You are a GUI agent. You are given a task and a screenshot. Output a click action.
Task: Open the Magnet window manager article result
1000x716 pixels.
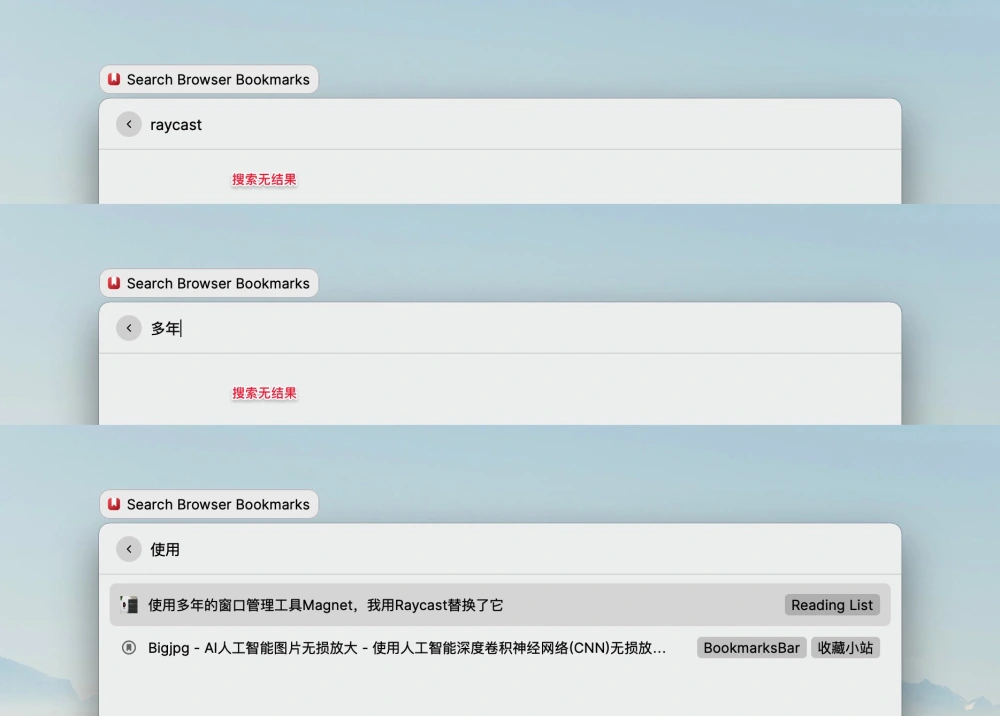(500, 604)
